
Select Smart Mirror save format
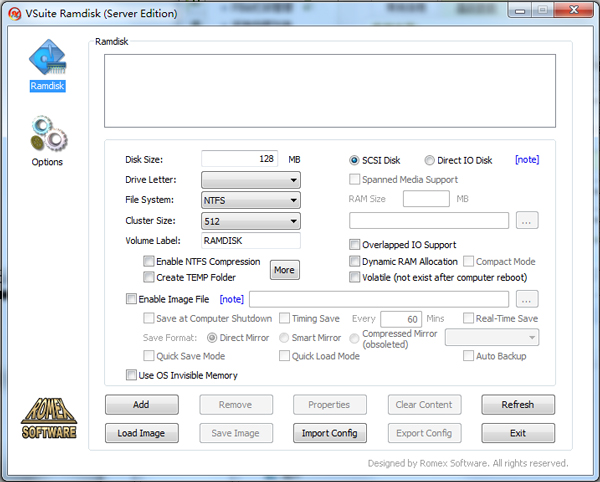[284, 338]
